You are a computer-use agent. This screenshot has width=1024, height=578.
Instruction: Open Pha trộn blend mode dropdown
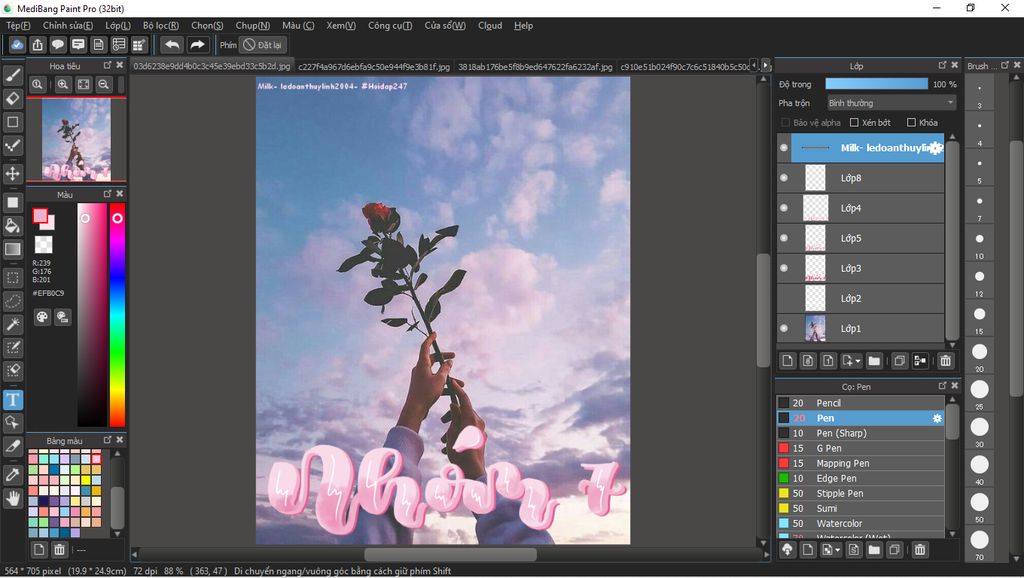click(891, 103)
